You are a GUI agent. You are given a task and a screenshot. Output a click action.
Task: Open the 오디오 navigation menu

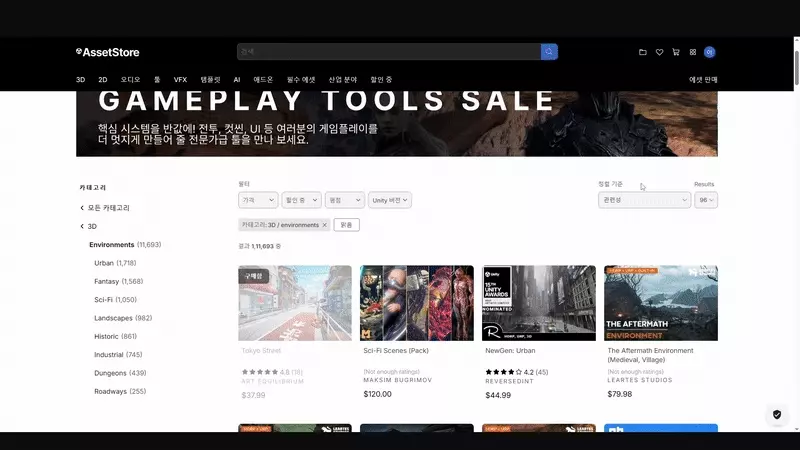point(130,80)
